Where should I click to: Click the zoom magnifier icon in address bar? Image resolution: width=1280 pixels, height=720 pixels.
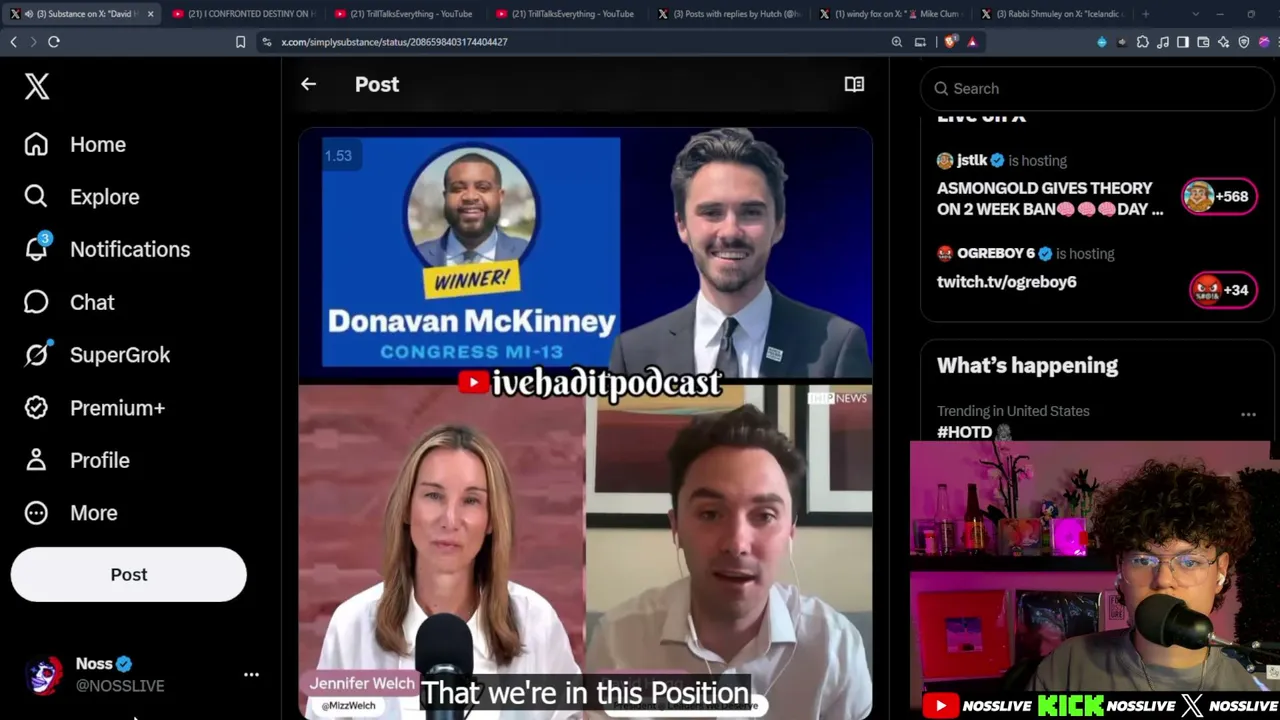(x=897, y=42)
